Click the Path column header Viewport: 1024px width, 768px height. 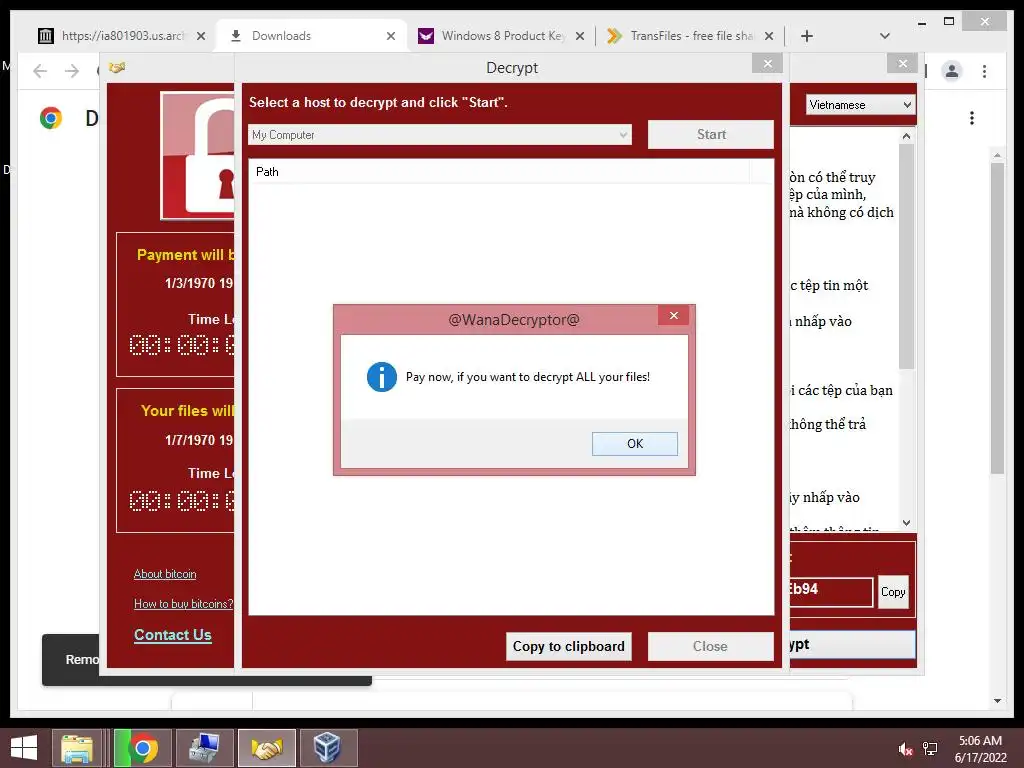[x=499, y=172]
